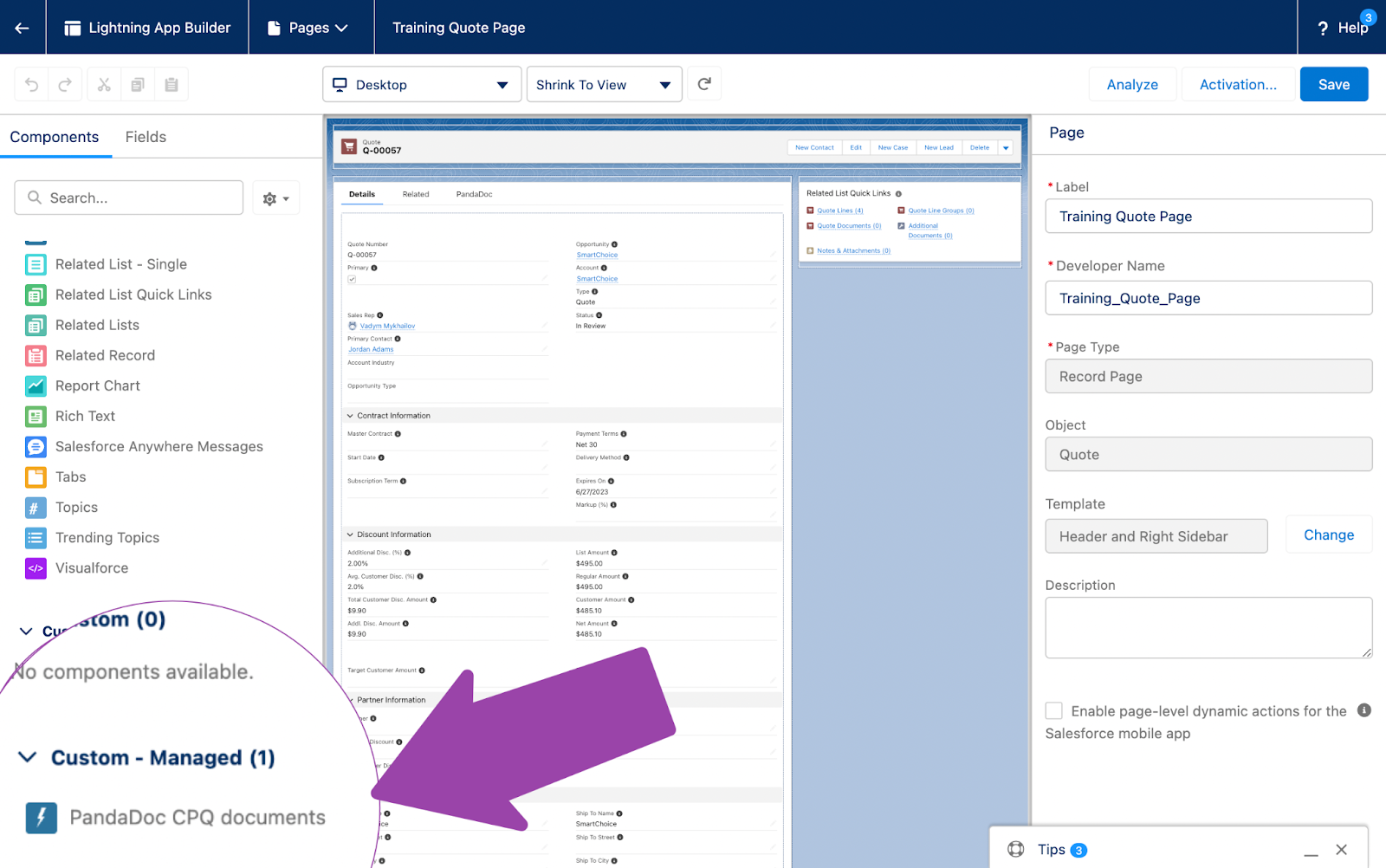The height and width of the screenshot is (868, 1386).
Task: Collapse the Discount Information section
Action: [x=351, y=534]
